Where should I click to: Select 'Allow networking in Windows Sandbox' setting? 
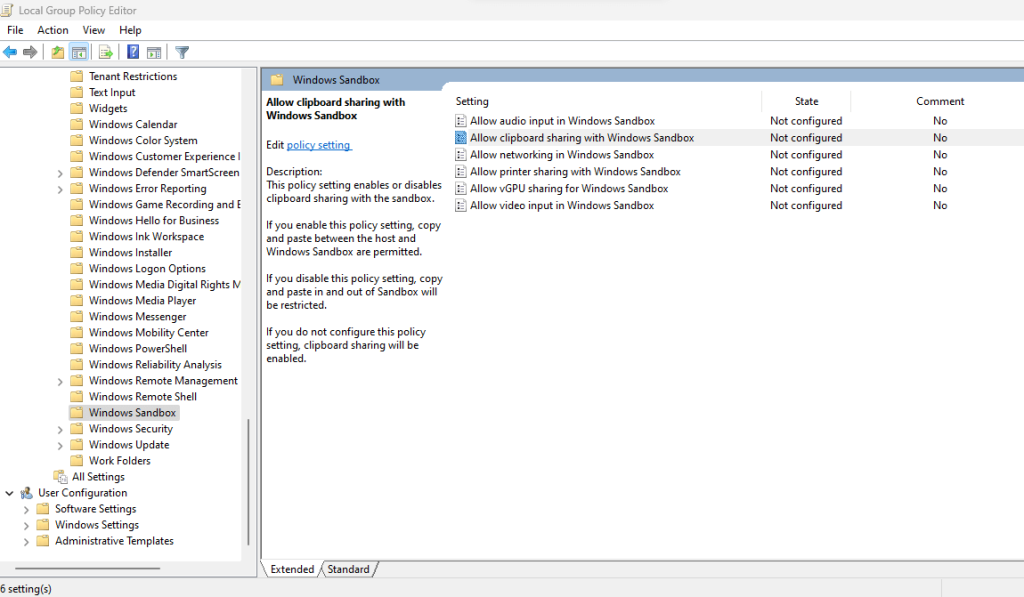562,155
